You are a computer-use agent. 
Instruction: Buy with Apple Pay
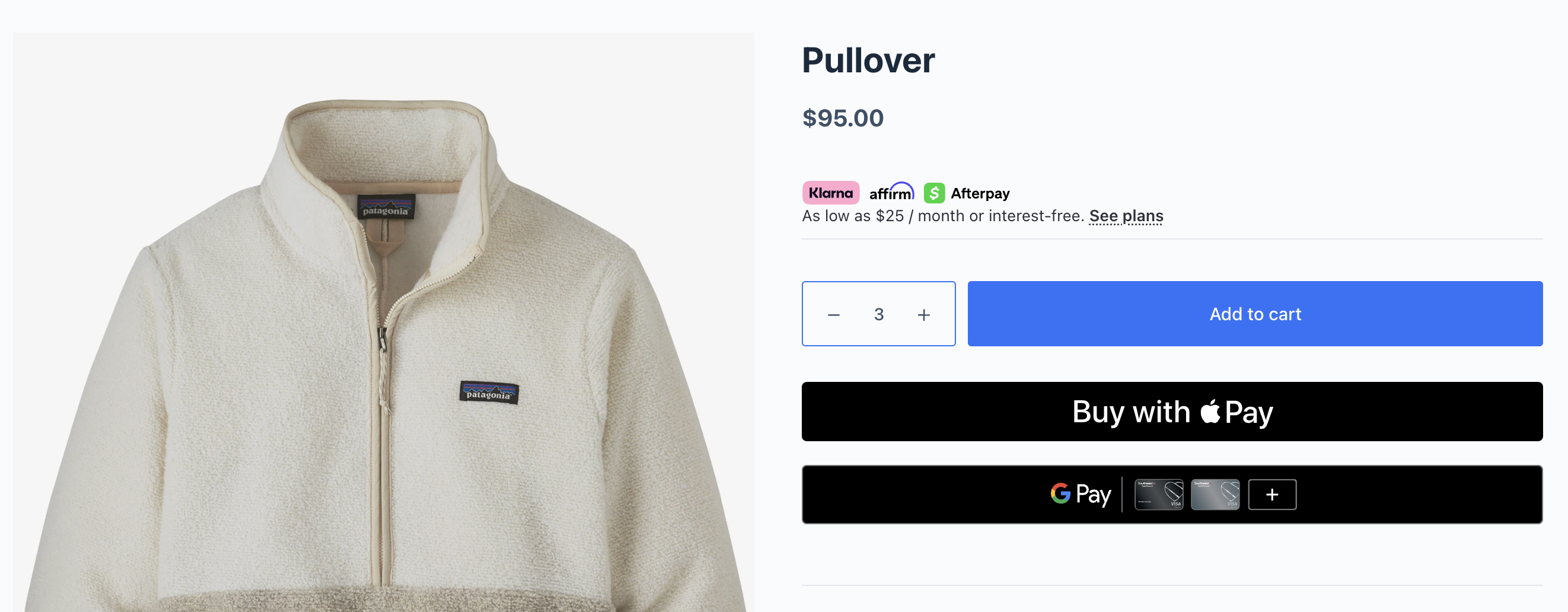1172,412
